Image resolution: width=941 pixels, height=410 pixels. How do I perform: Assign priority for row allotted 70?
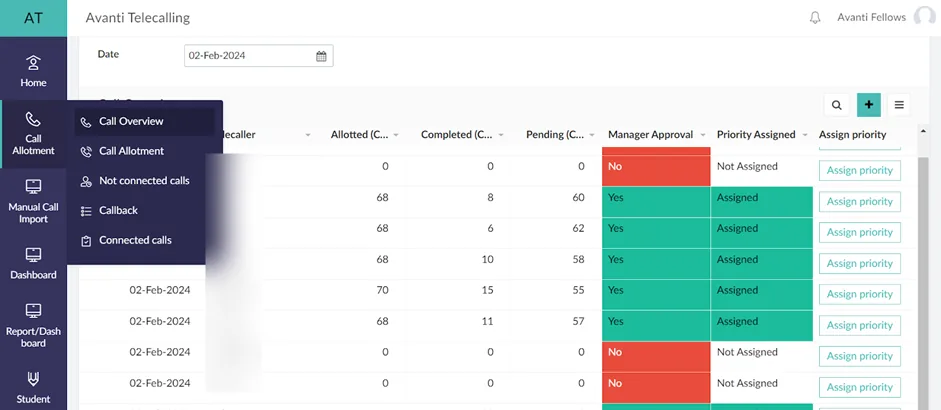[x=859, y=294]
